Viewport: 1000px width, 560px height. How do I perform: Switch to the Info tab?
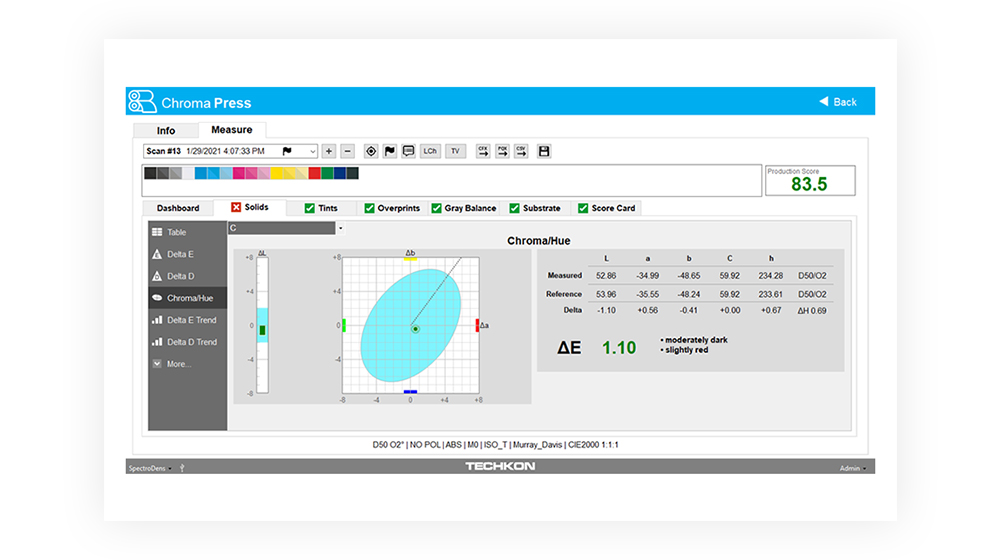(166, 130)
